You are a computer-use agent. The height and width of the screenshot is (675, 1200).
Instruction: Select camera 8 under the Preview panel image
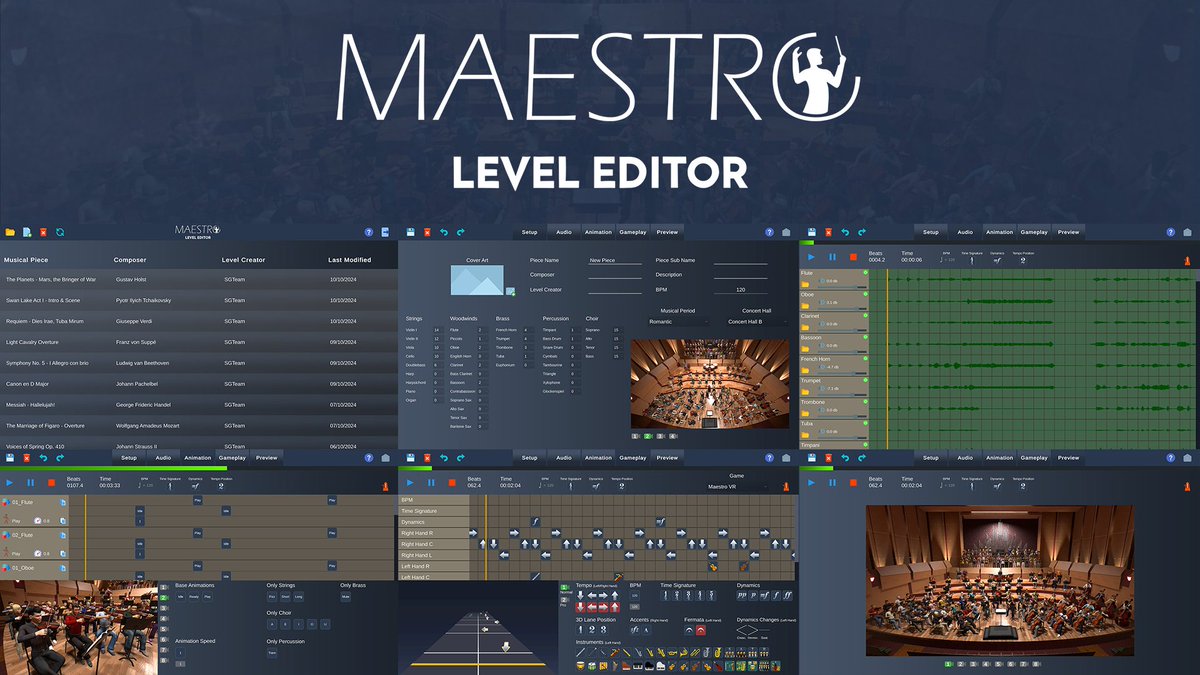(x=1036, y=663)
